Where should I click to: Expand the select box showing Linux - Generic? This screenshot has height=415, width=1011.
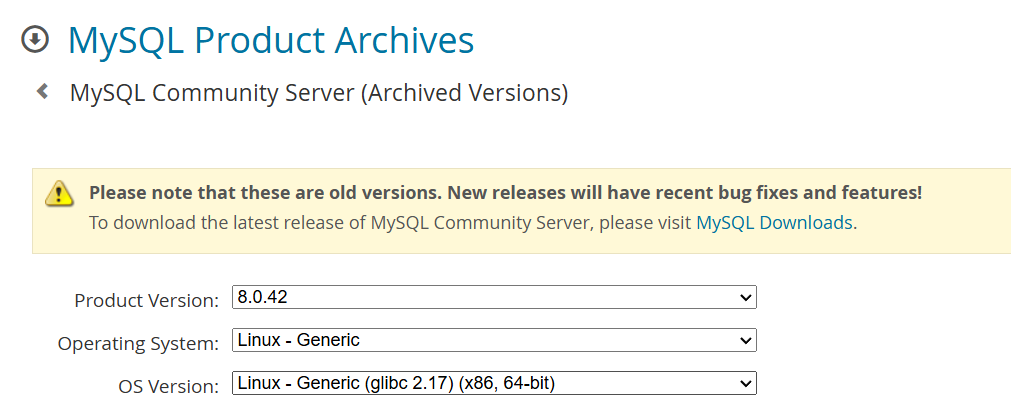tap(493, 341)
